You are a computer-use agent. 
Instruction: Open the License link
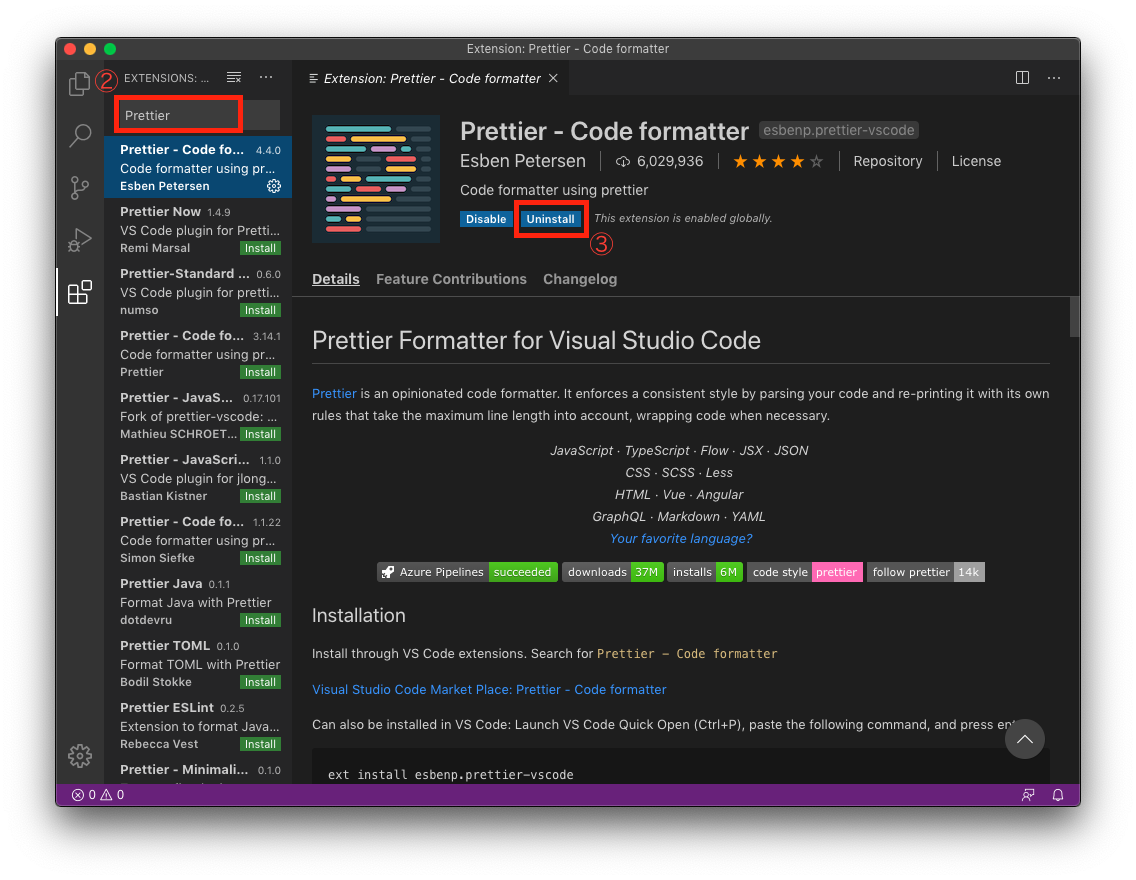(x=976, y=162)
